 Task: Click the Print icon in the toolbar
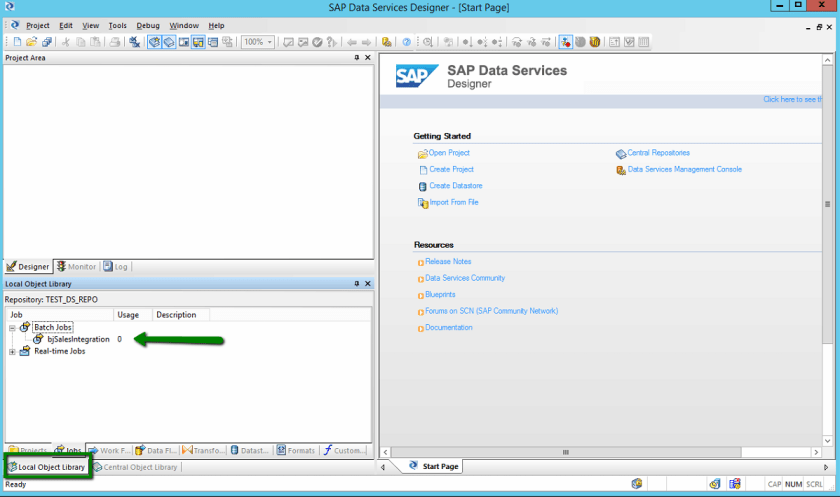[x=115, y=42]
